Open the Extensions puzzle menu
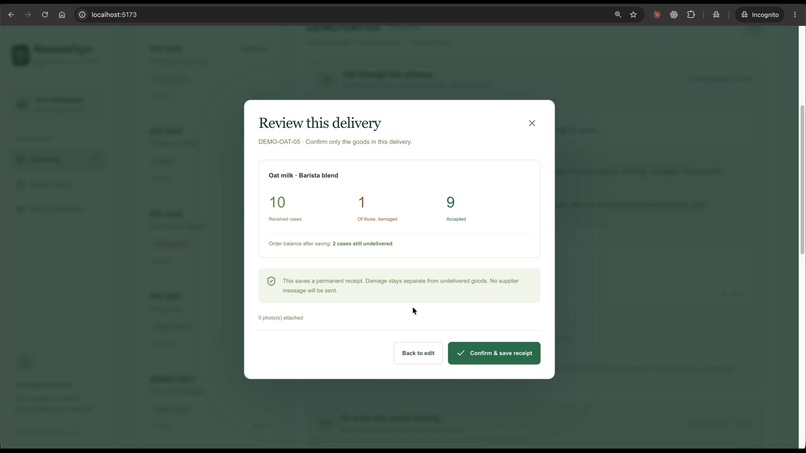This screenshot has height=453, width=806. point(691,14)
